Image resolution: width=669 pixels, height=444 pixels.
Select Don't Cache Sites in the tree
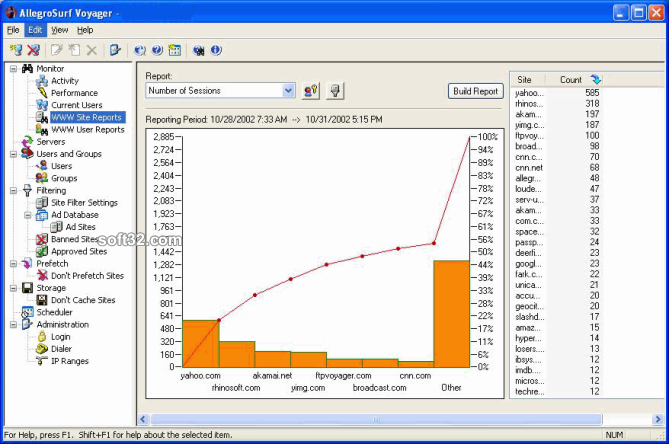pos(83,300)
